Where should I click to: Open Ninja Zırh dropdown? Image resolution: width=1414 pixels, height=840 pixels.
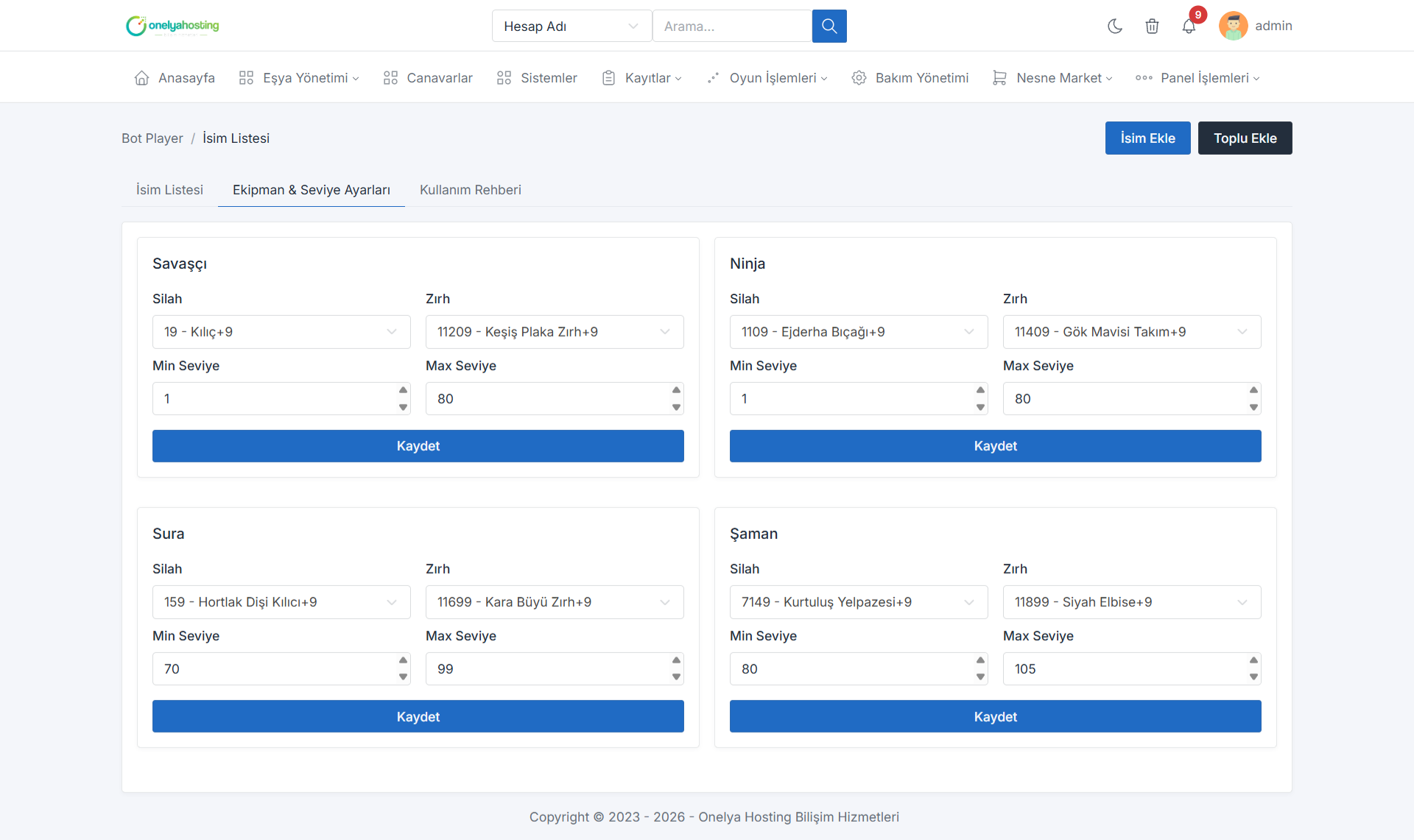(1132, 332)
